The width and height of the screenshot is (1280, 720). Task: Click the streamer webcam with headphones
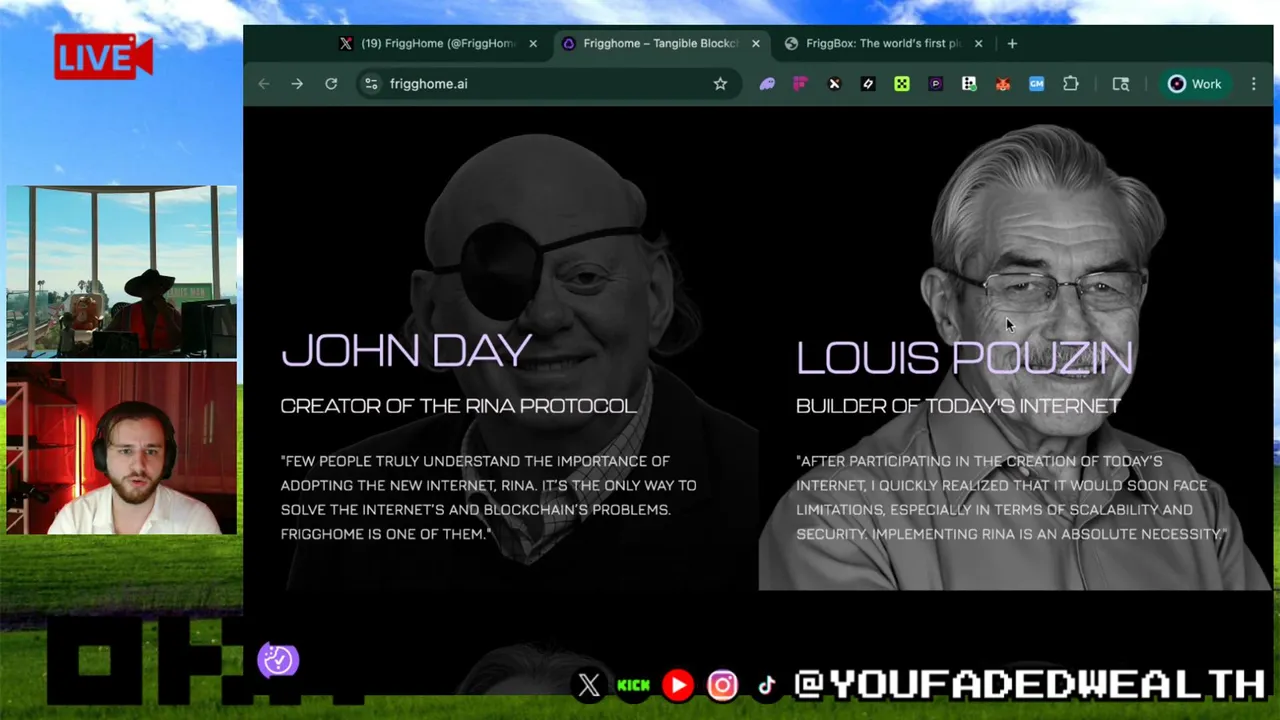(122, 448)
